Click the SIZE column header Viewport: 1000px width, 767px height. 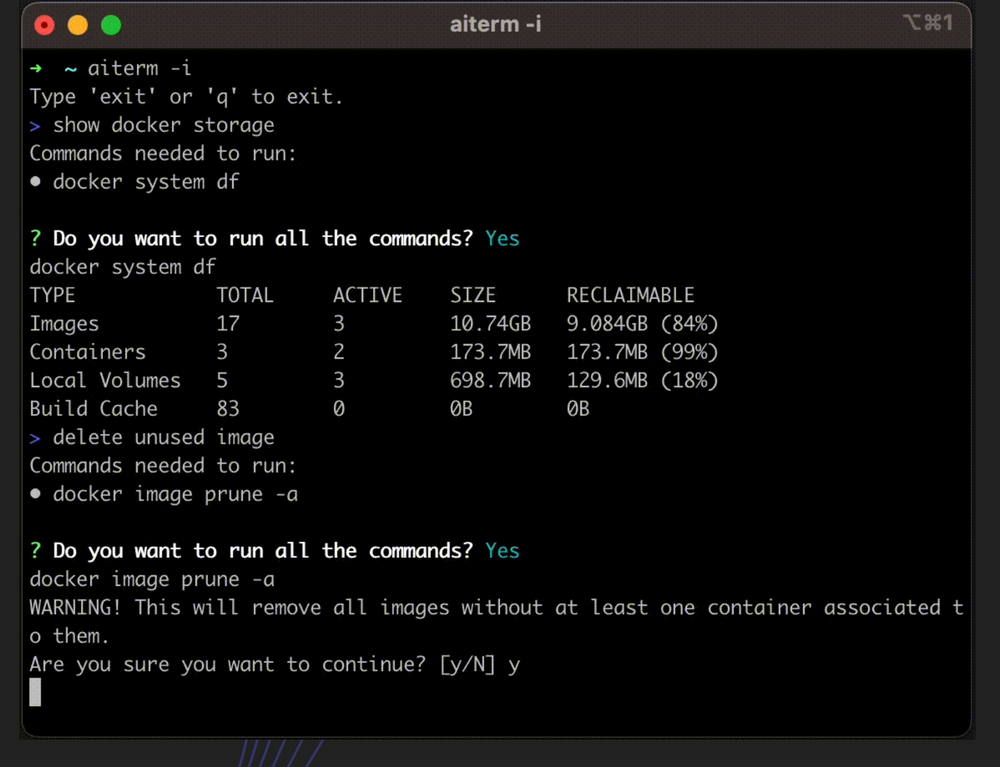click(473, 295)
